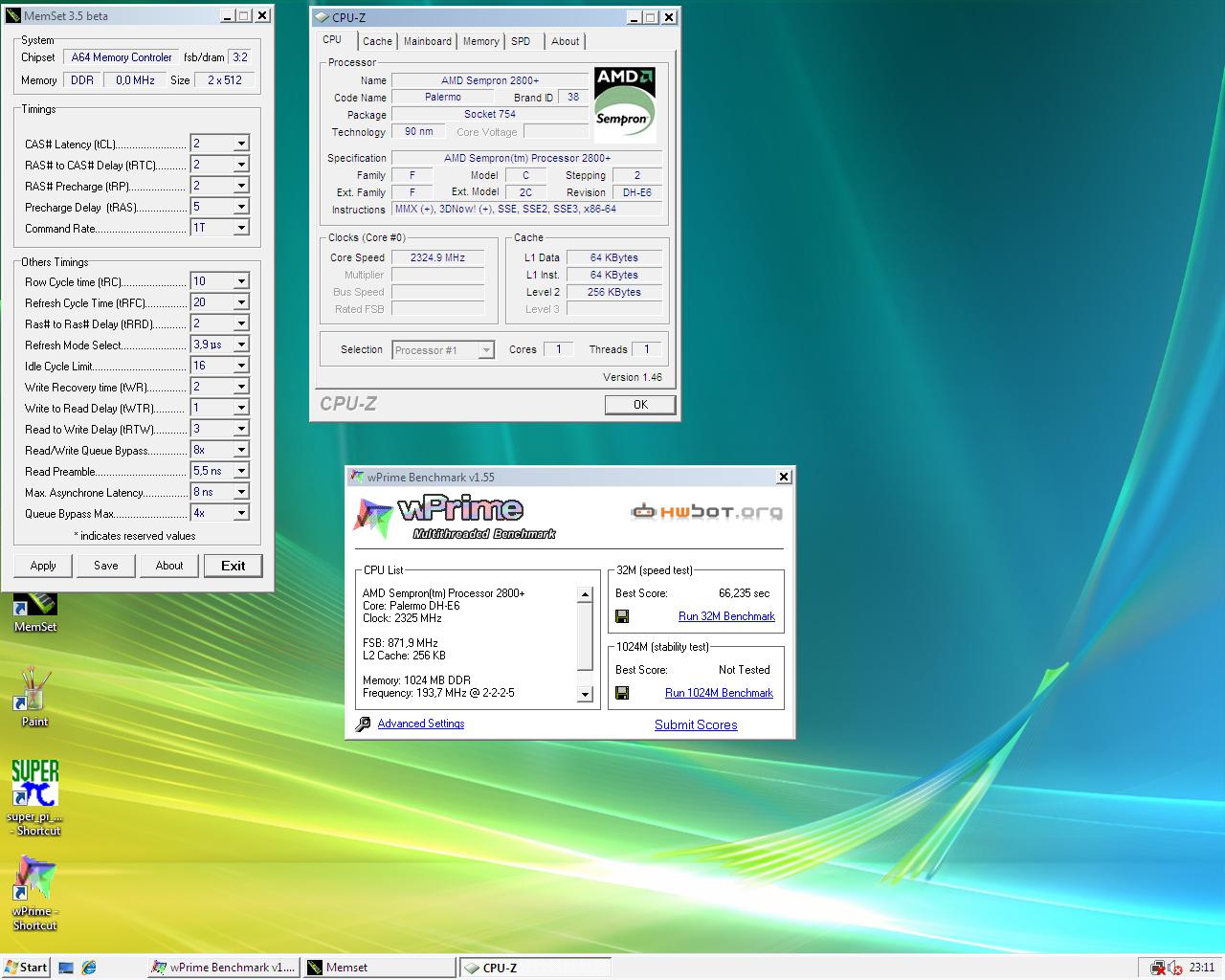The width and height of the screenshot is (1225, 980).
Task: Click the Show Desktop quick launch icon
Action: (x=66, y=968)
